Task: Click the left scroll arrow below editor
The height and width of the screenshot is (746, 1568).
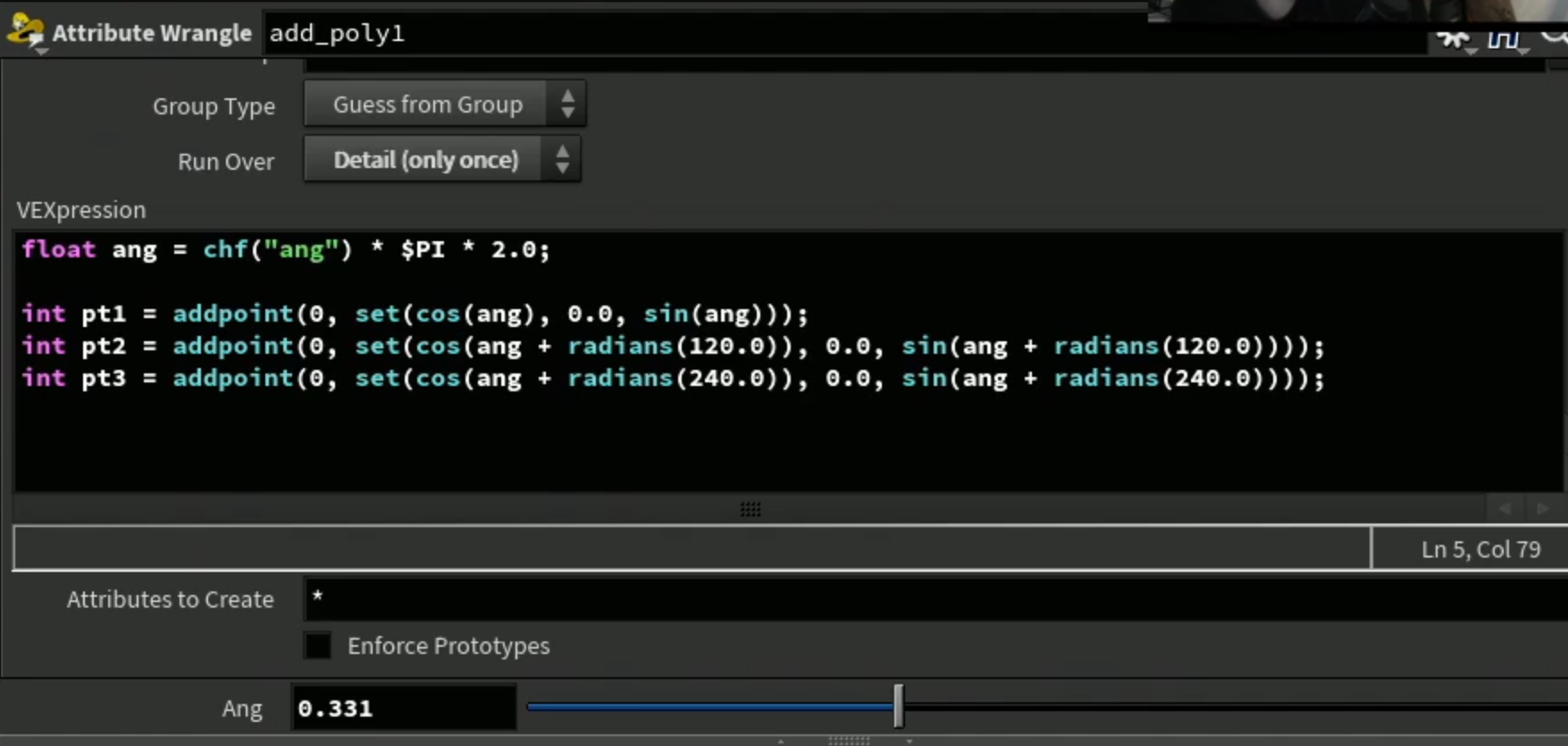Action: coord(1505,508)
